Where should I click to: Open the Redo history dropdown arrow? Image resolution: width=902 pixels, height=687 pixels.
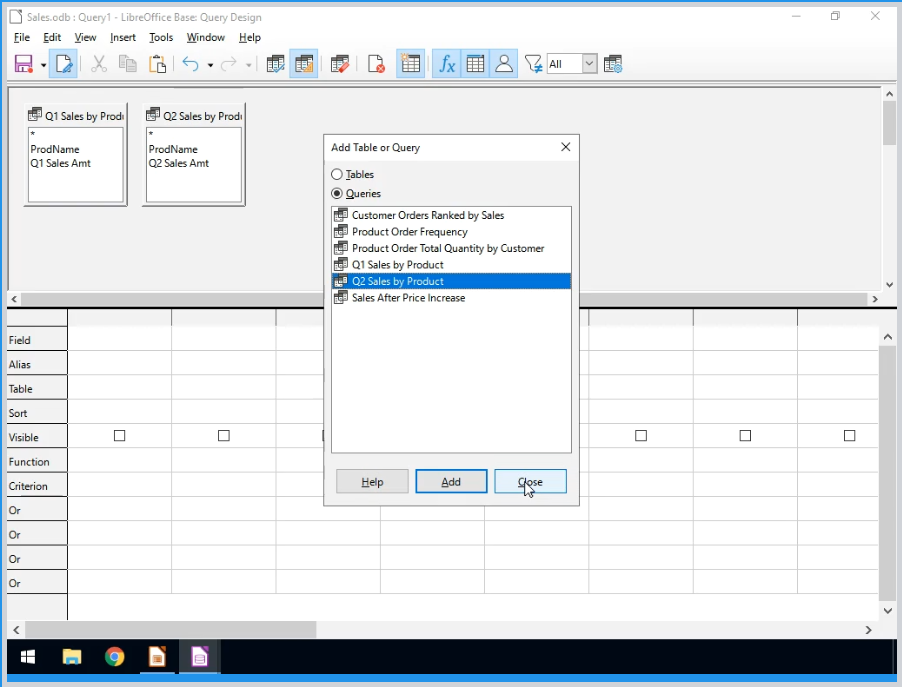coord(249,65)
